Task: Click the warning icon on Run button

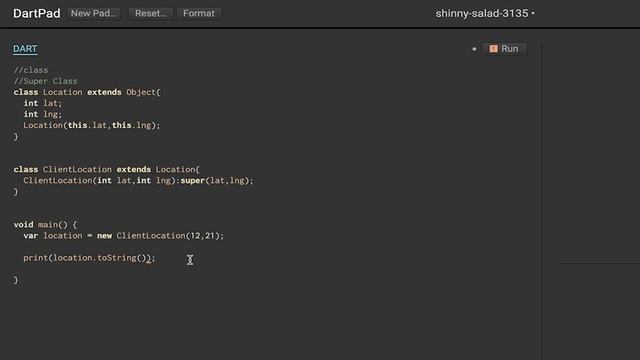Action: pyautogui.click(x=493, y=49)
